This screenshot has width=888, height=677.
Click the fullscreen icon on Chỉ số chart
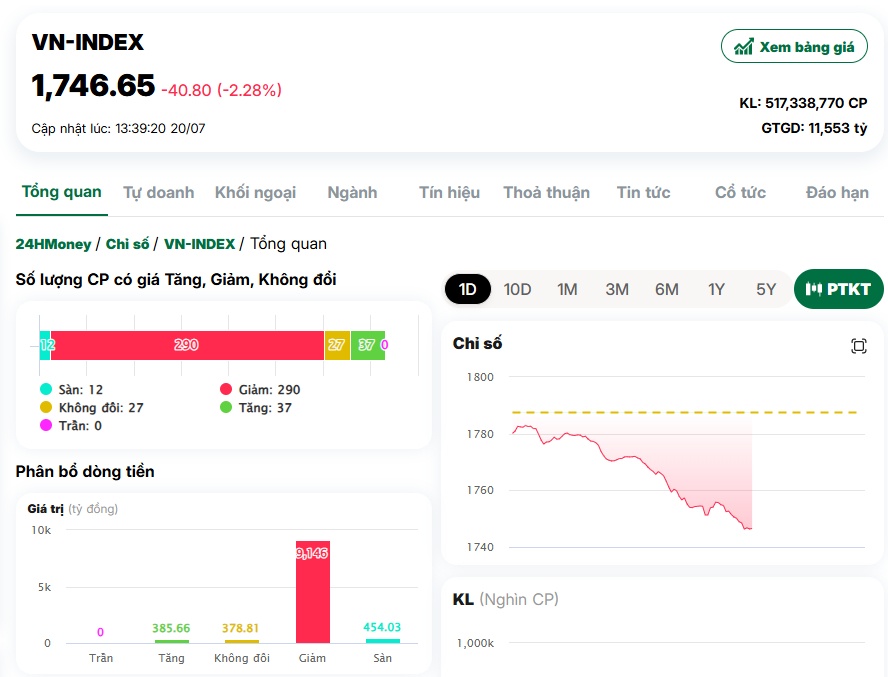tap(859, 346)
